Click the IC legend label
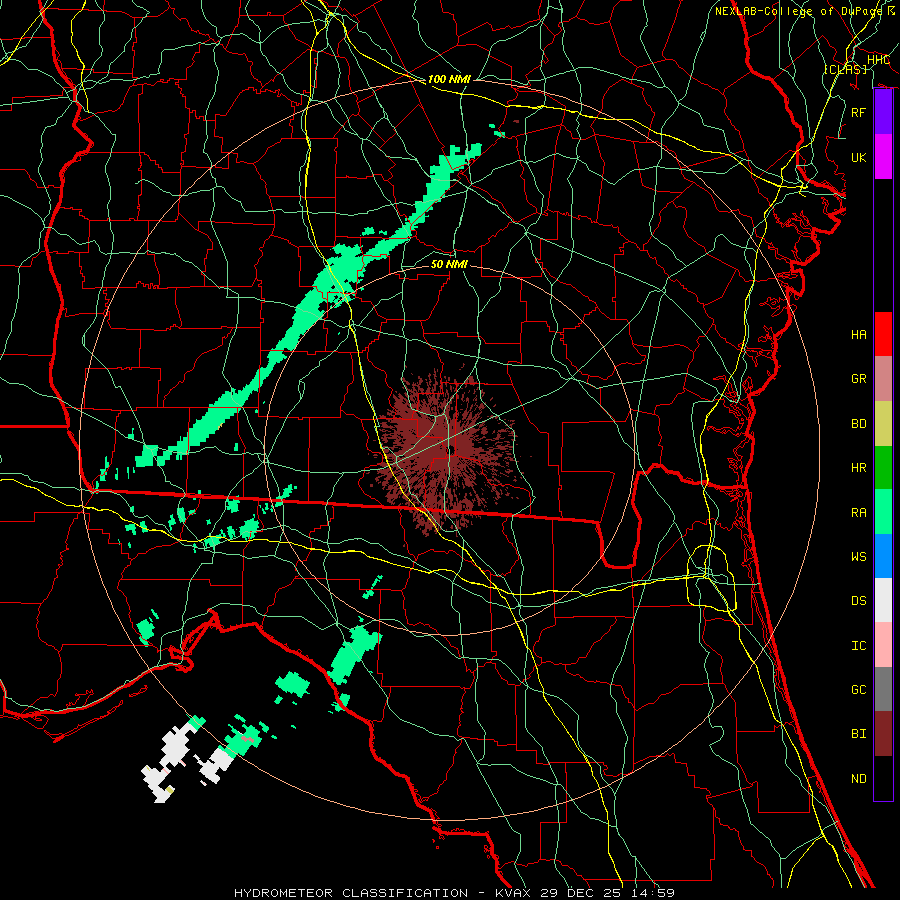The height and width of the screenshot is (900, 900). (858, 645)
